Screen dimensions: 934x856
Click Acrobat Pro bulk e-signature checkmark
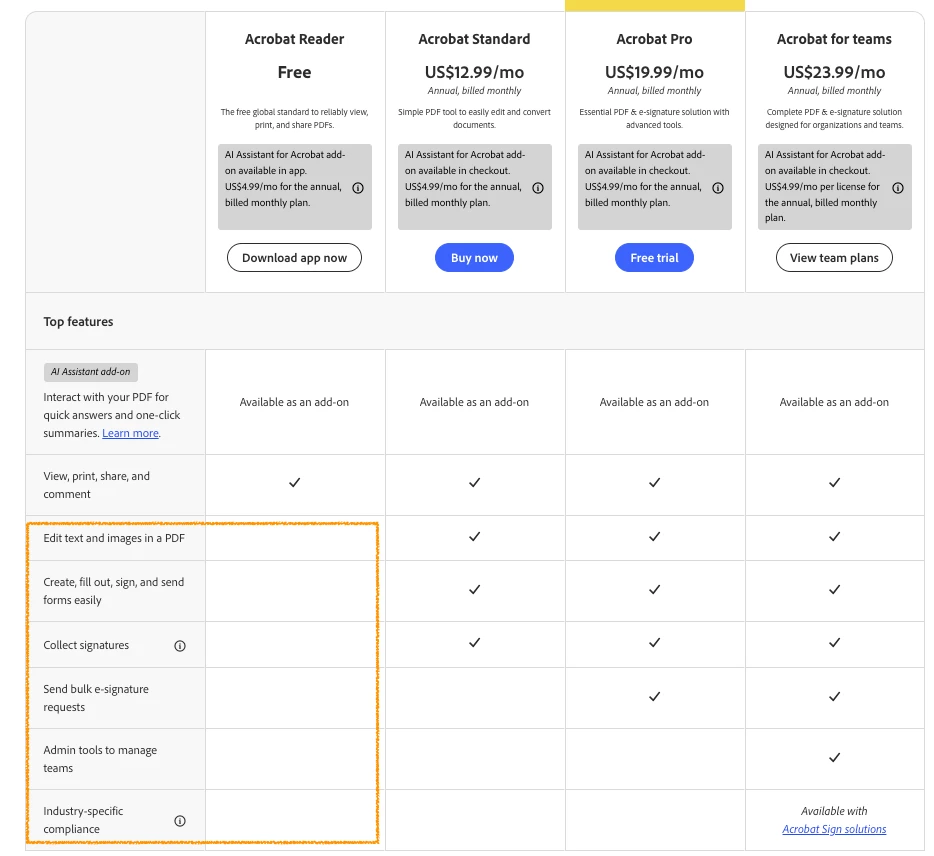(x=654, y=696)
